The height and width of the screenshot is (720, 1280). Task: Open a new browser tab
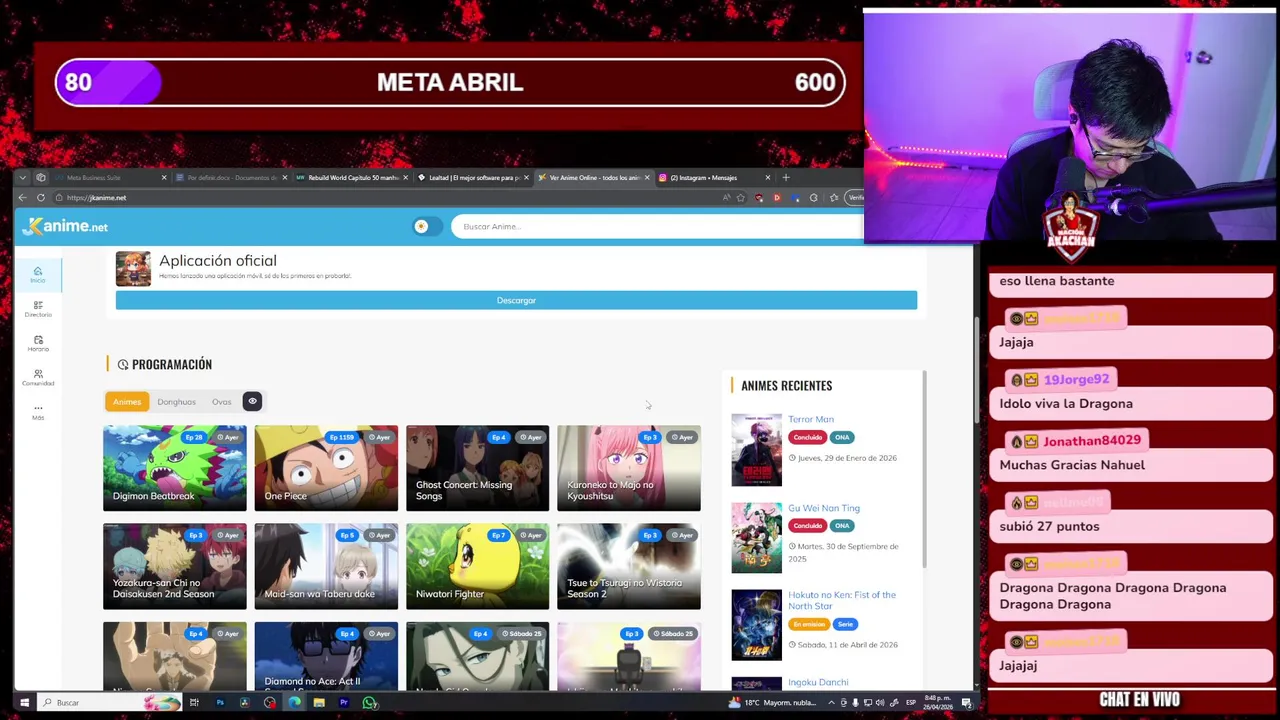pyautogui.click(x=786, y=178)
